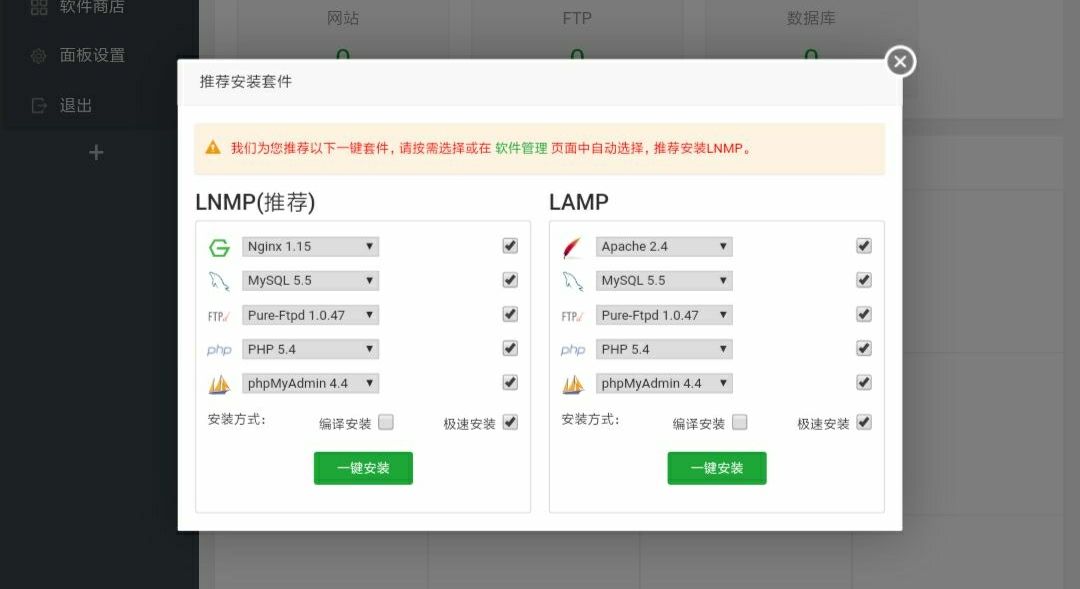Open LNMP PHP 5.4 version dropdown
The image size is (1080, 589).
click(x=310, y=349)
